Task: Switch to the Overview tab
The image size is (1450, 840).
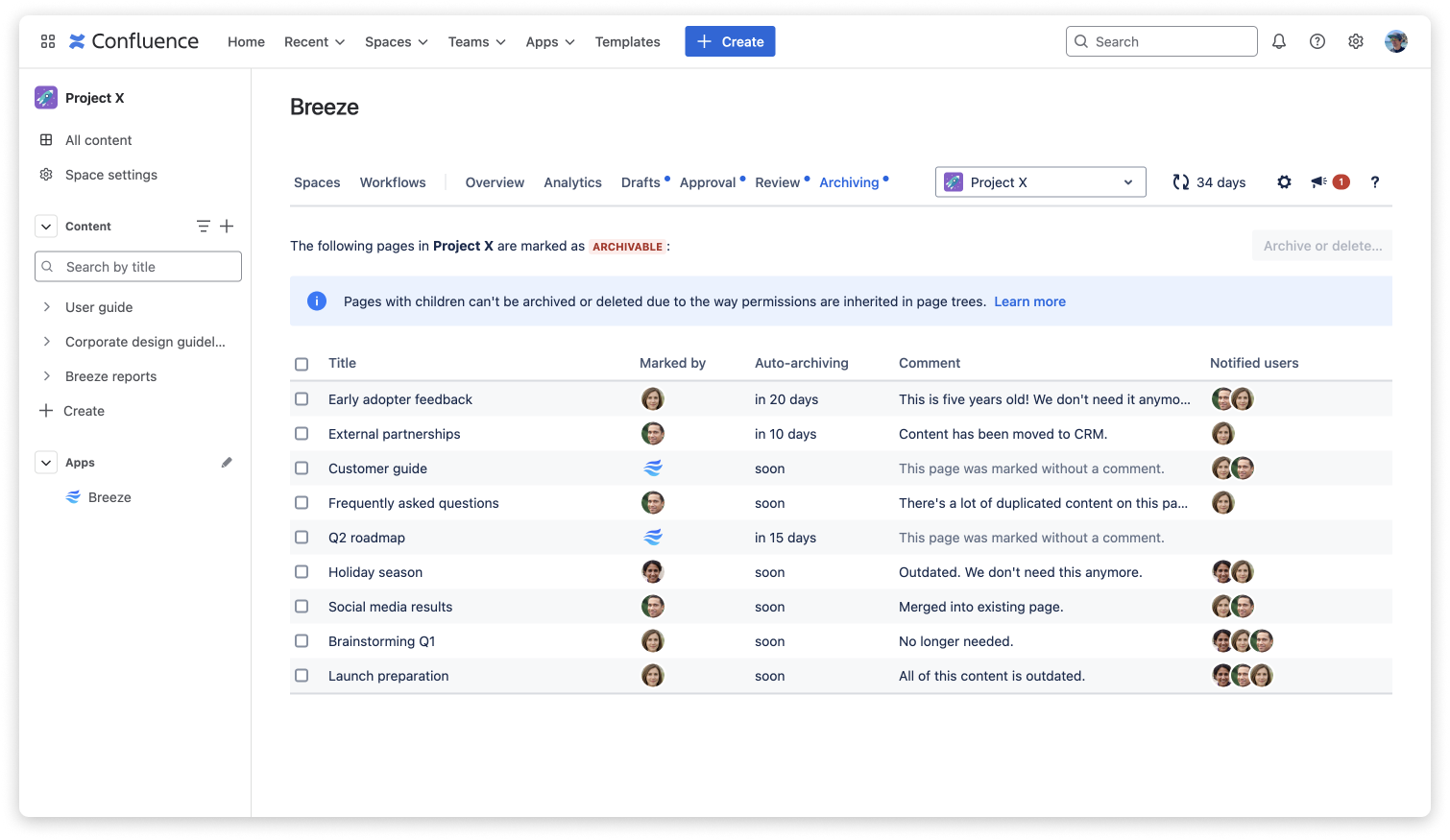Action: pyautogui.click(x=495, y=182)
